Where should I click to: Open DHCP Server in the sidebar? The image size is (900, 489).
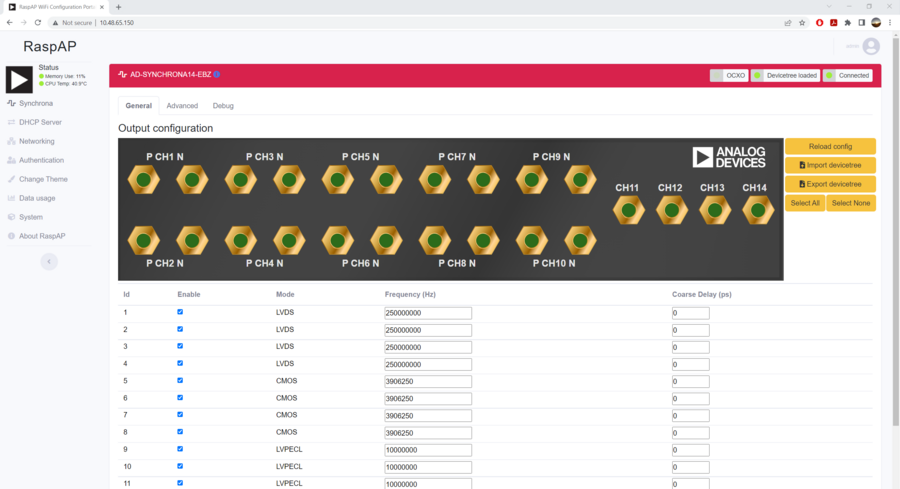(x=40, y=122)
